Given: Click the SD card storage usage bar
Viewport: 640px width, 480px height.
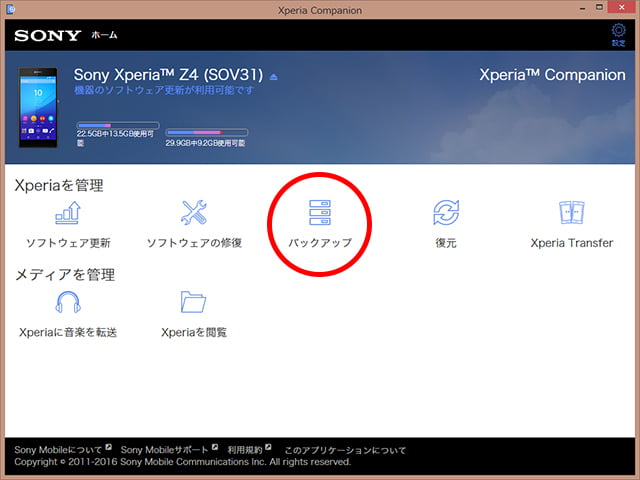Looking at the screenshot, I should [x=205, y=131].
